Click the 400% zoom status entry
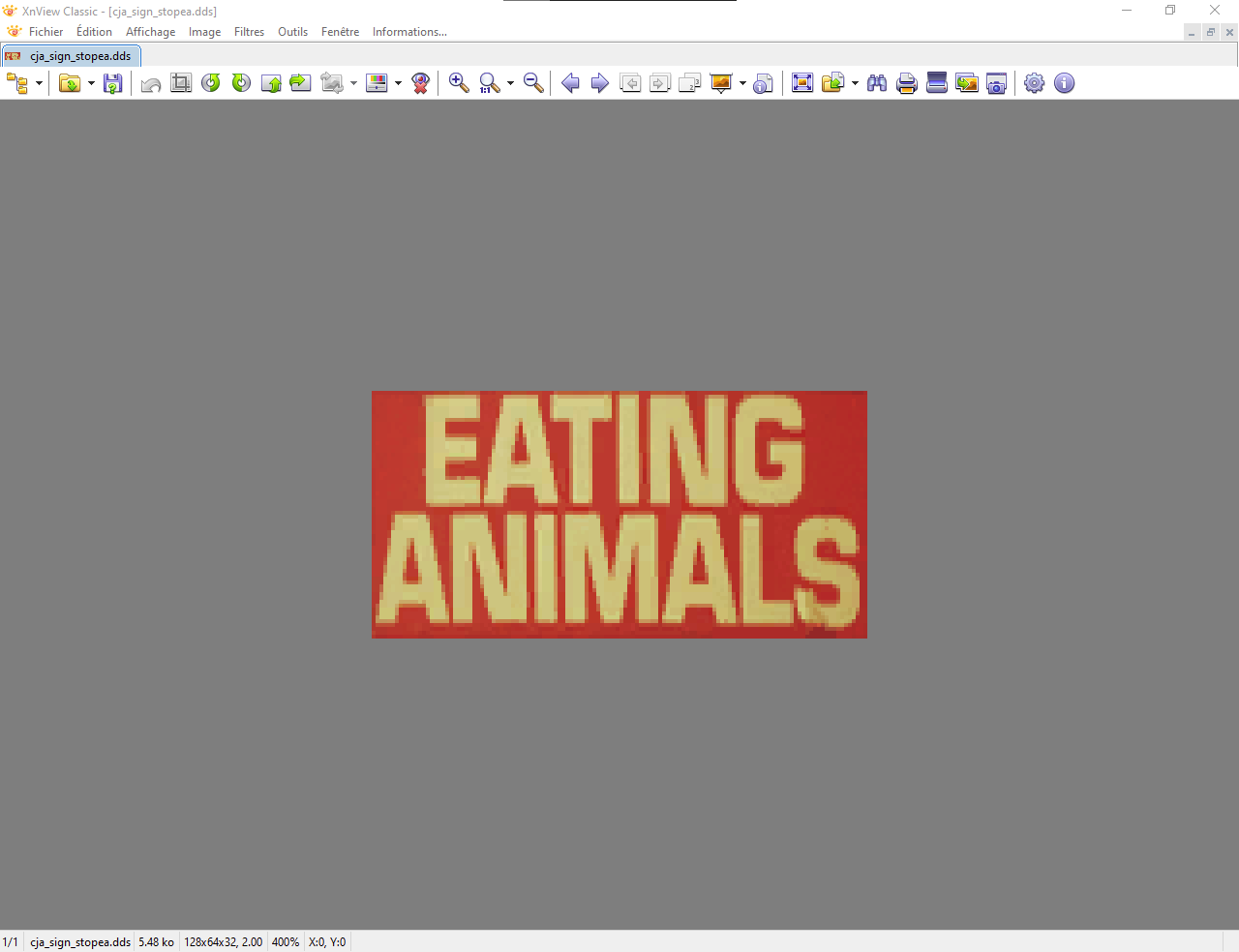1239x952 pixels. coord(286,942)
